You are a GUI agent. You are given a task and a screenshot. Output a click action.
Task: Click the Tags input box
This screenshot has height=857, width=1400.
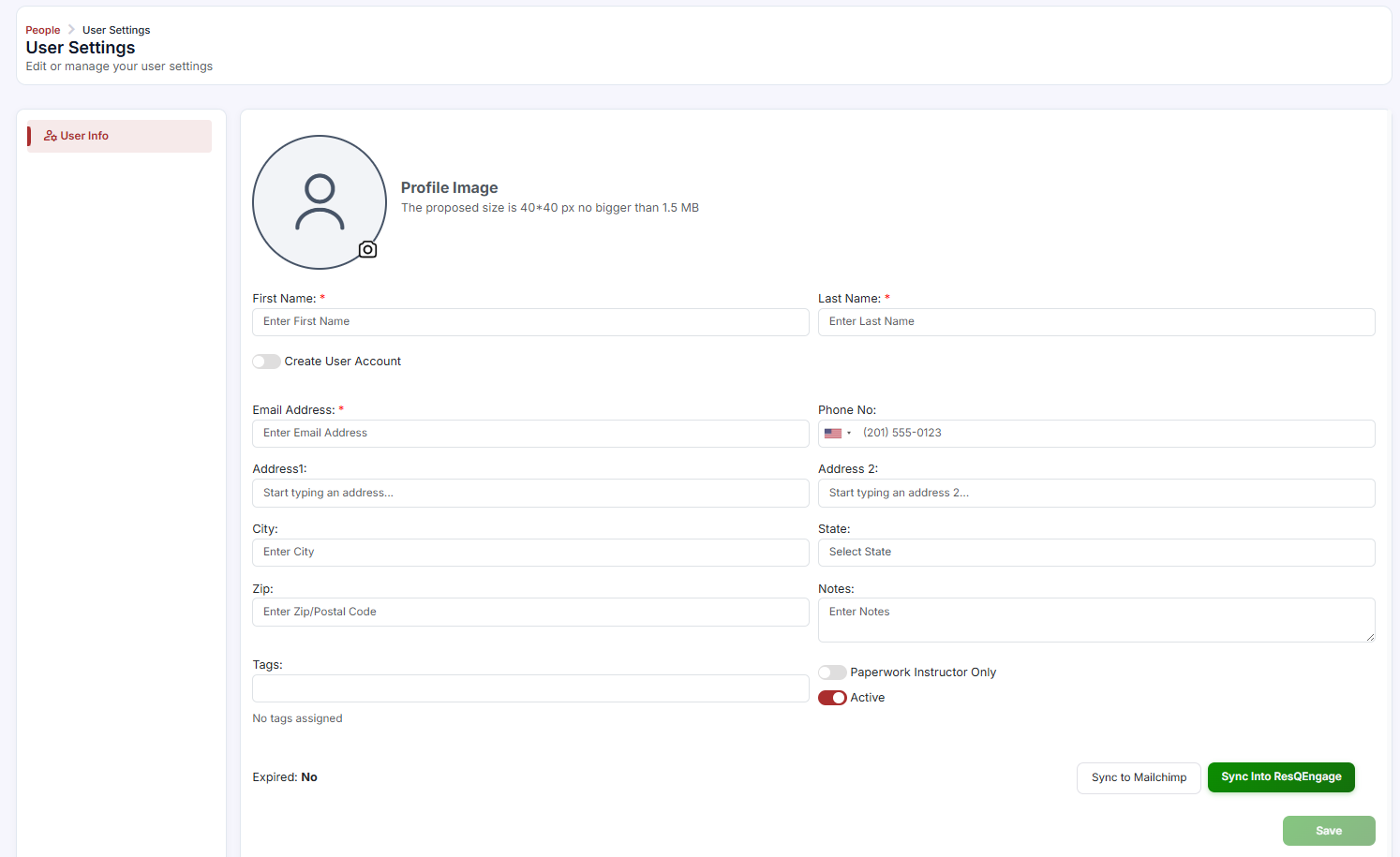click(x=530, y=688)
